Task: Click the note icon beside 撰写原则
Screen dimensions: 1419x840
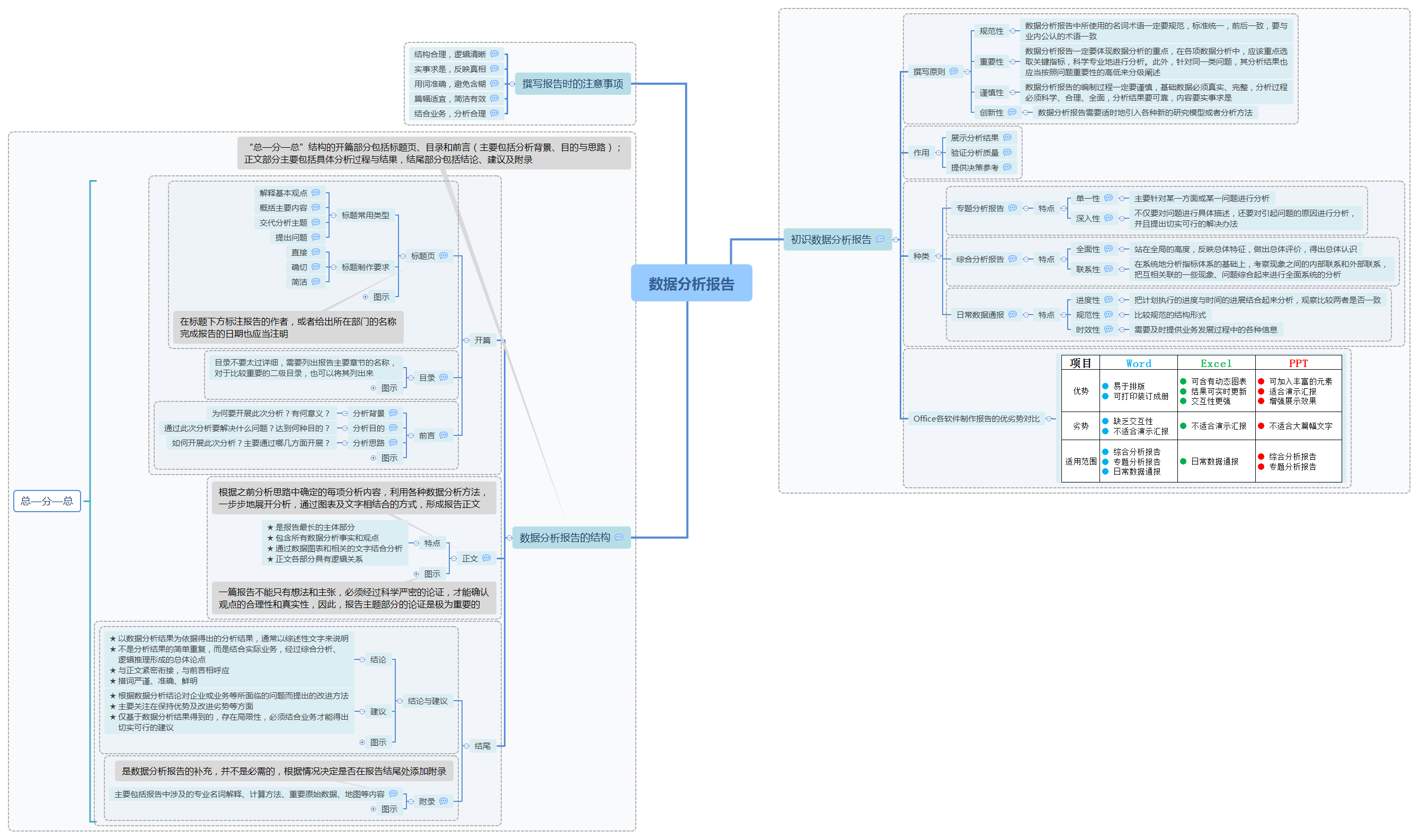Action: pyautogui.click(x=954, y=72)
